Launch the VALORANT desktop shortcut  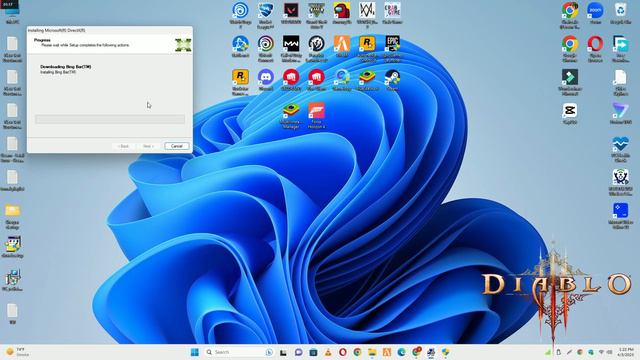point(291,13)
